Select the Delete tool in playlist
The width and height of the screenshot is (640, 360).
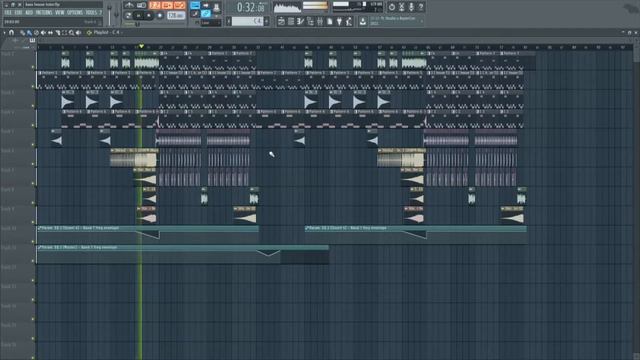[36, 33]
